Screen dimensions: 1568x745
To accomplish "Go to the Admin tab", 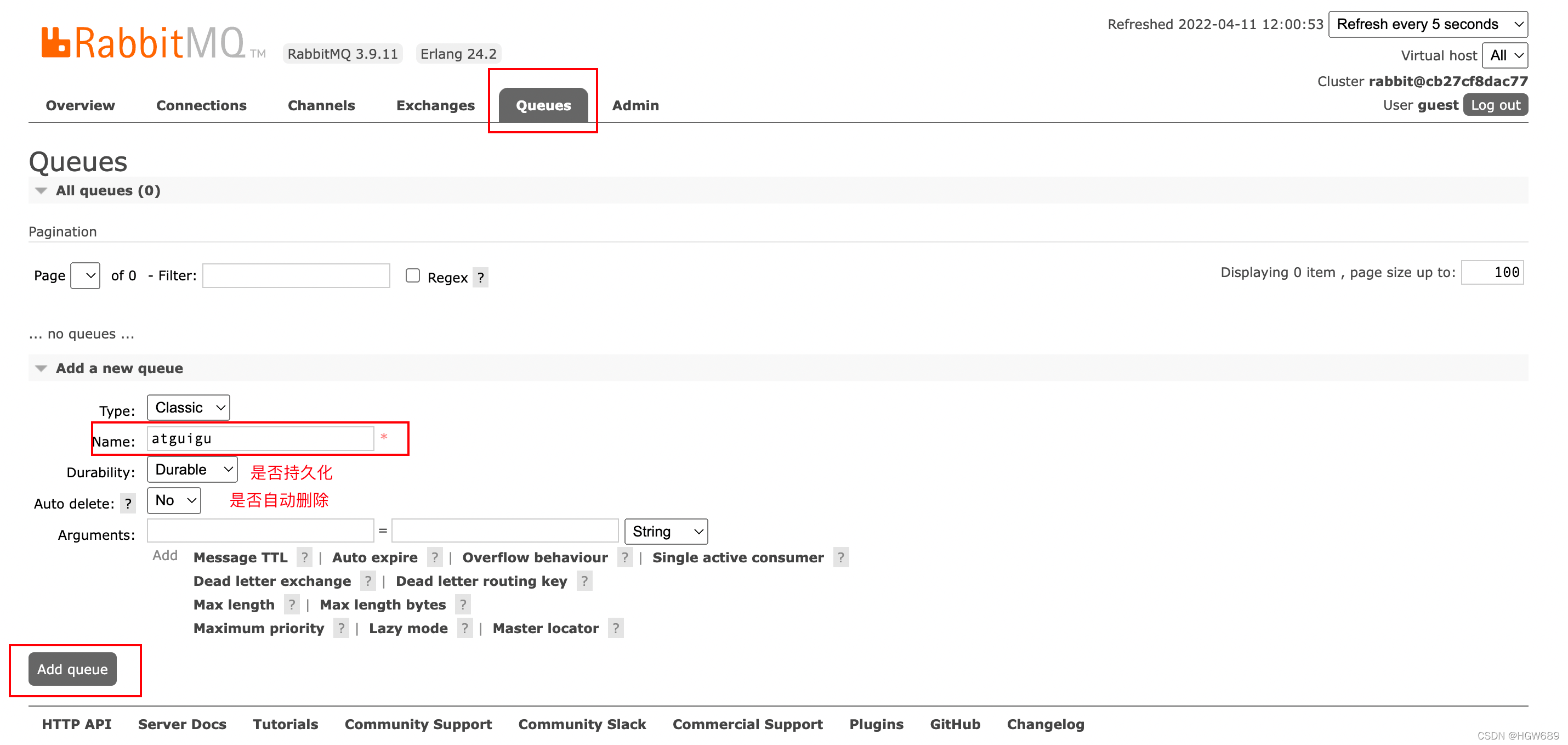I will [x=635, y=105].
